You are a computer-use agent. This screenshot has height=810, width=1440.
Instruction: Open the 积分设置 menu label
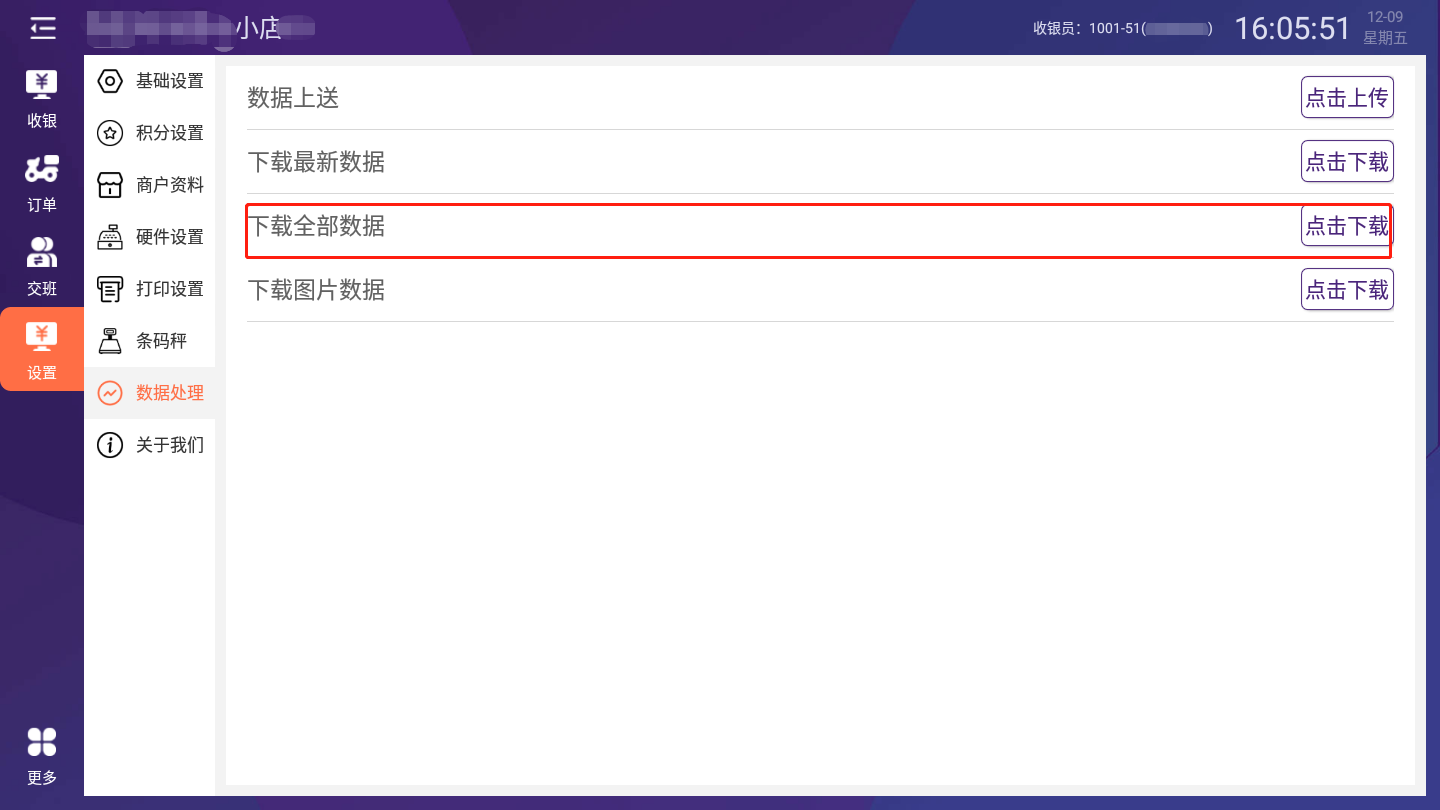[170, 133]
